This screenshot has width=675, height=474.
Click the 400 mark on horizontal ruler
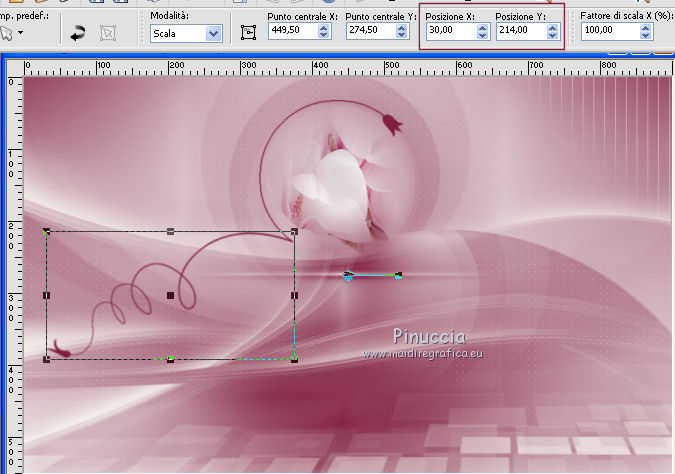pyautogui.click(x=320, y=65)
